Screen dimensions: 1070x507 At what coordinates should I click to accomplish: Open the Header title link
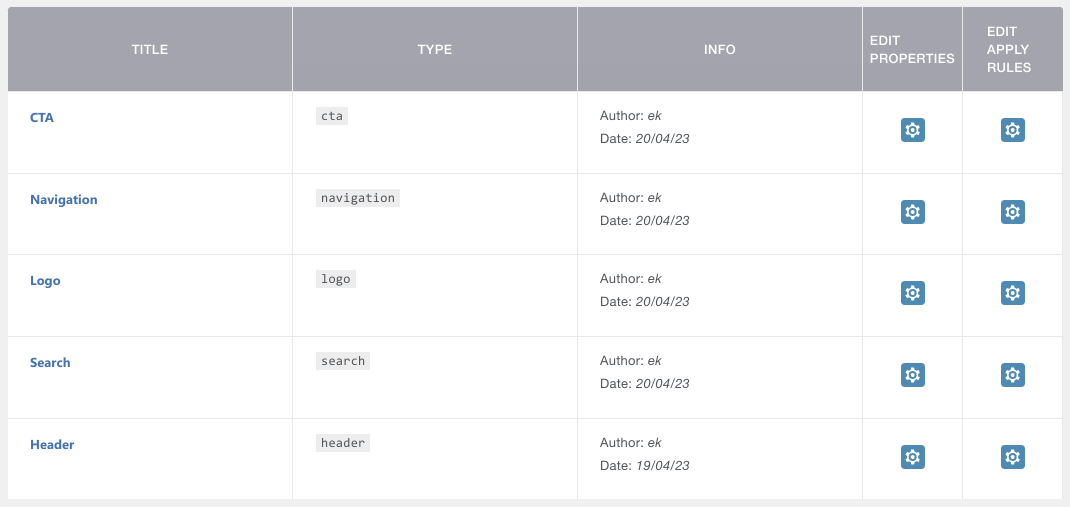click(x=52, y=444)
